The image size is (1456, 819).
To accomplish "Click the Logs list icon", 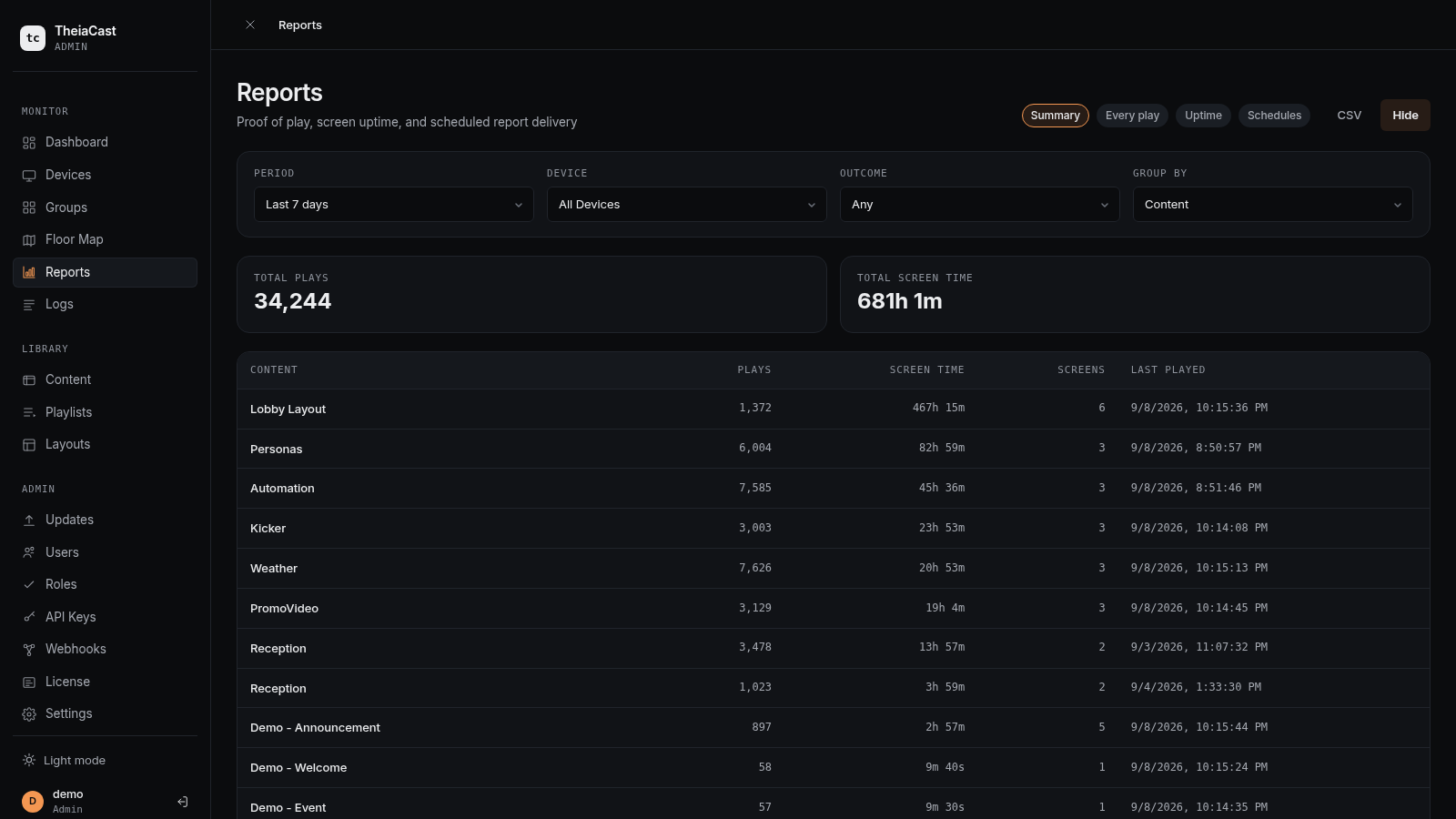I will (x=29, y=305).
